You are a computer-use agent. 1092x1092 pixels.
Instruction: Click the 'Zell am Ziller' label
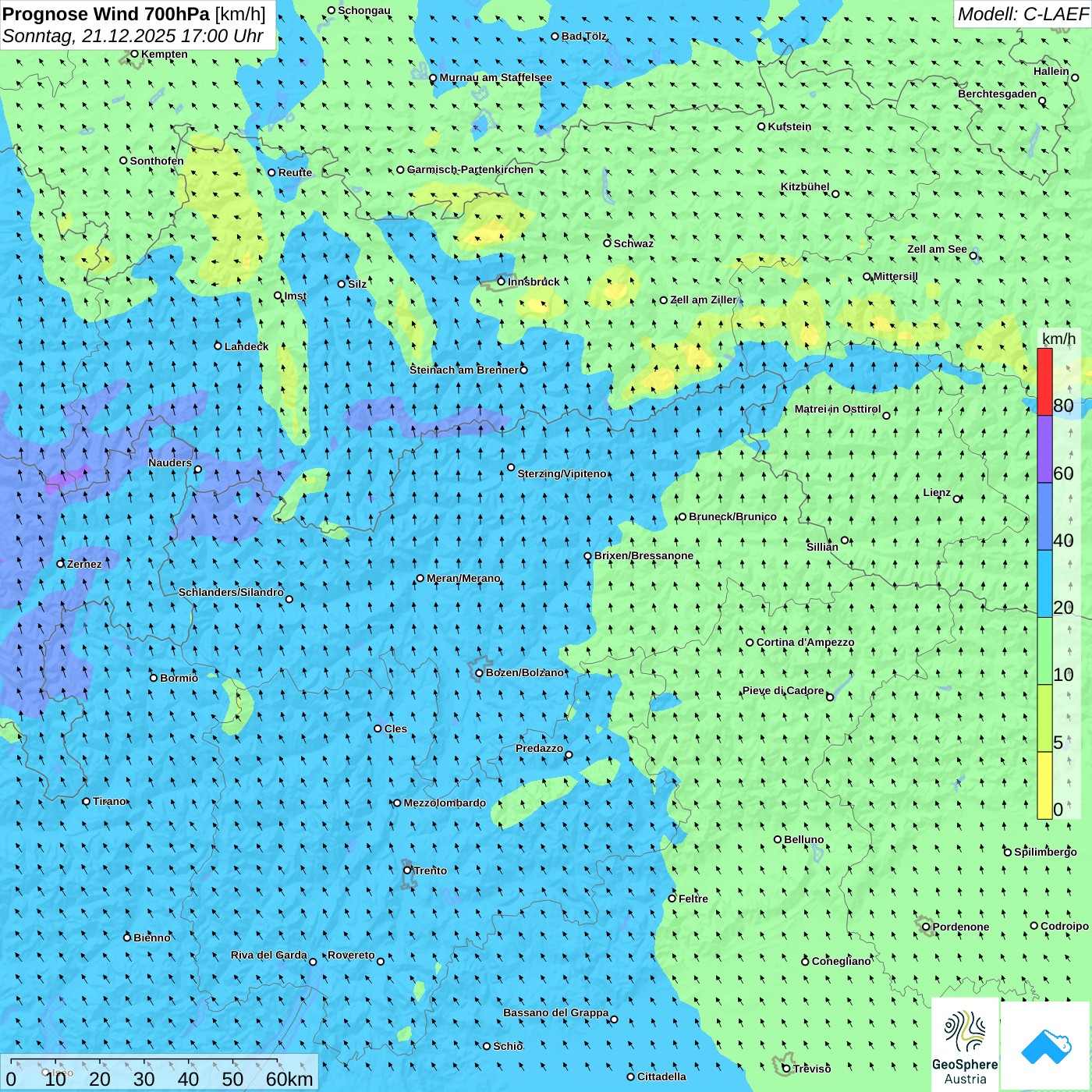[703, 300]
